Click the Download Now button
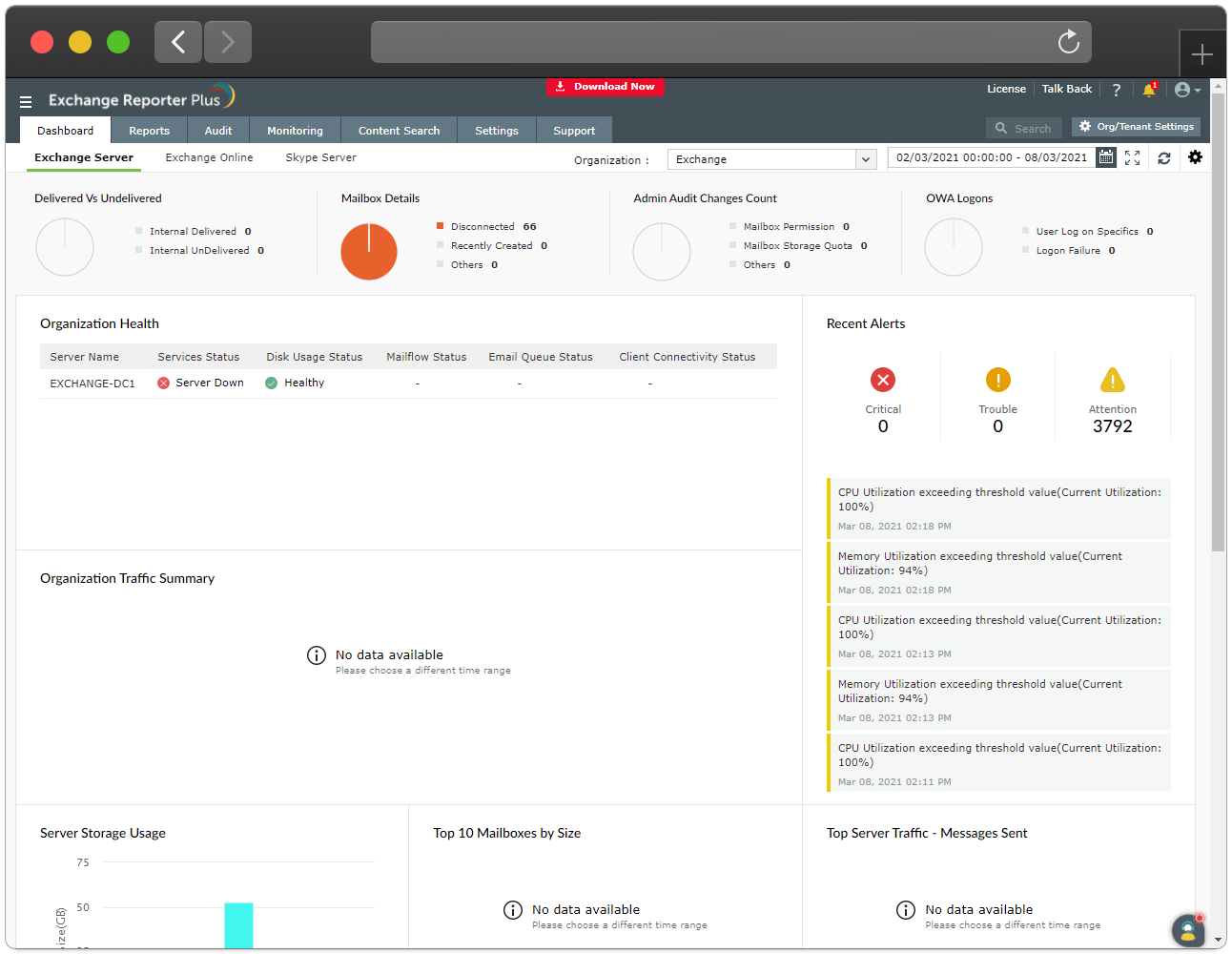The image size is (1232, 954). [x=606, y=87]
